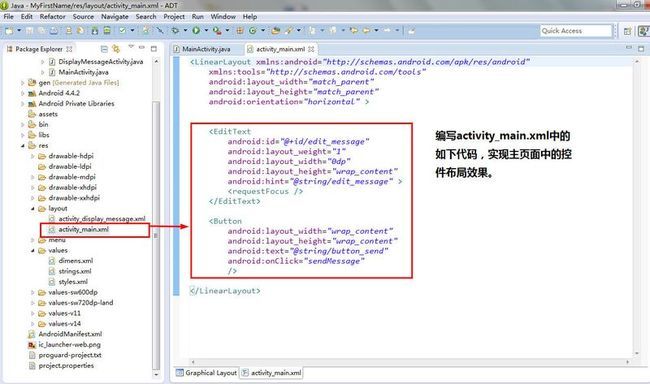The height and width of the screenshot is (384, 650).
Task: Click the green Run button icon
Action: 196,30
